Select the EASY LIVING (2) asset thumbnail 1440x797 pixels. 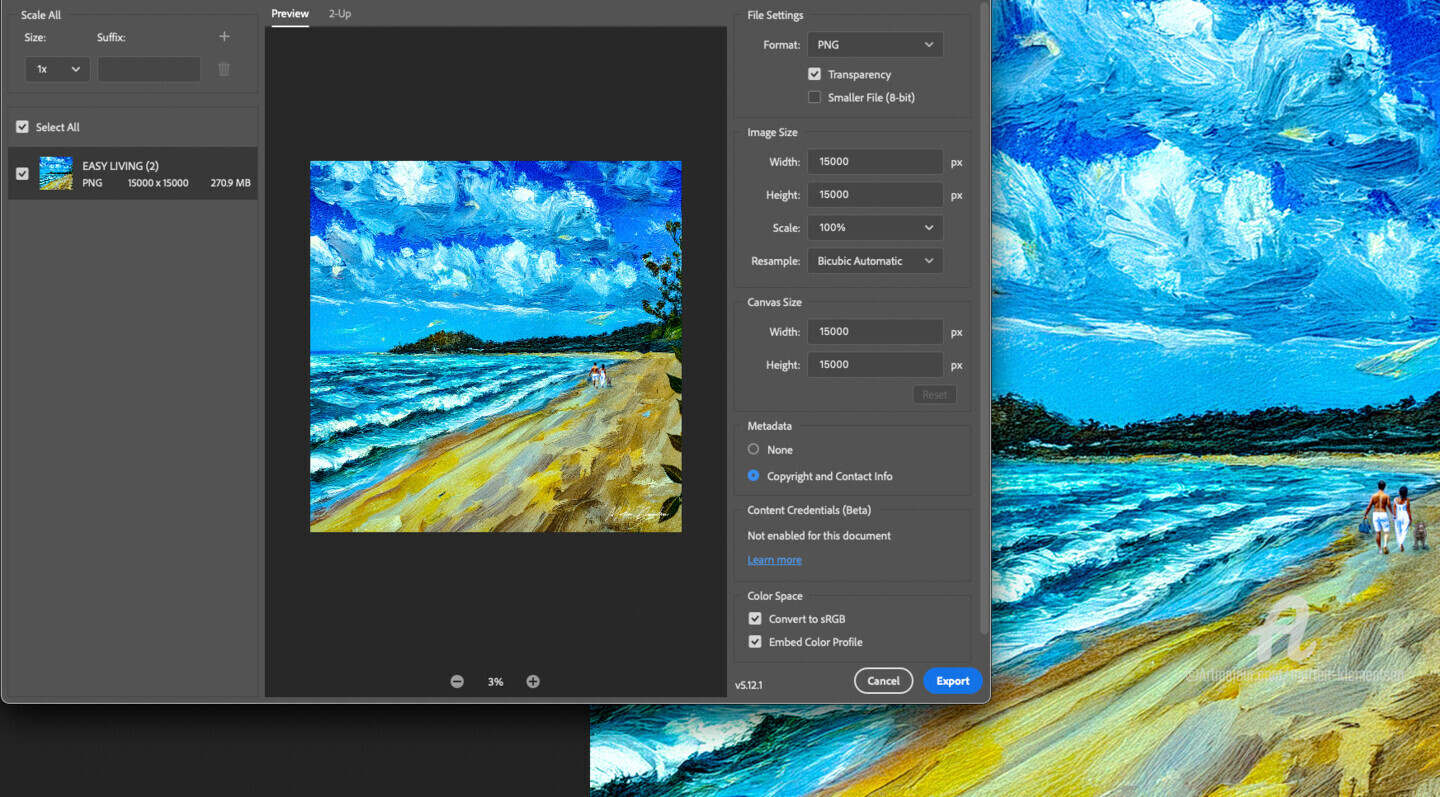56,173
